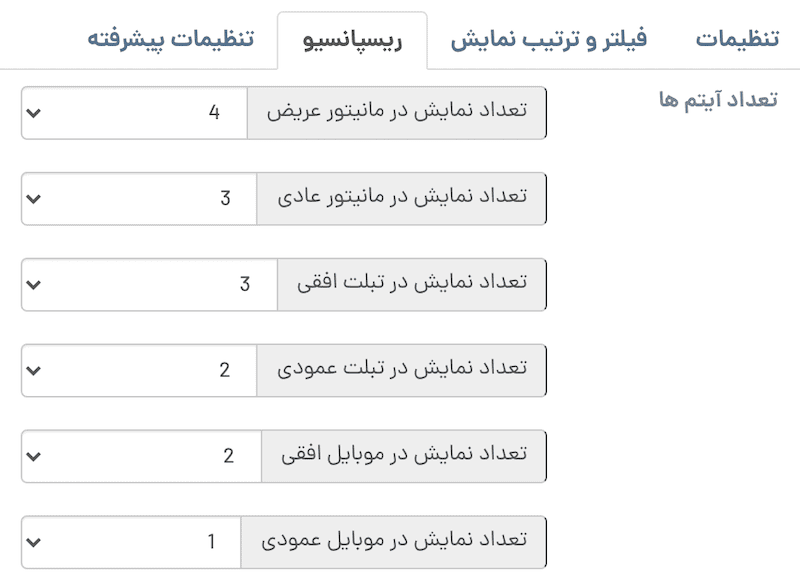Screen dimensions: 800x582
Task: Click the تعداد نمایش در موبایل افقی label
Action: coord(404,456)
